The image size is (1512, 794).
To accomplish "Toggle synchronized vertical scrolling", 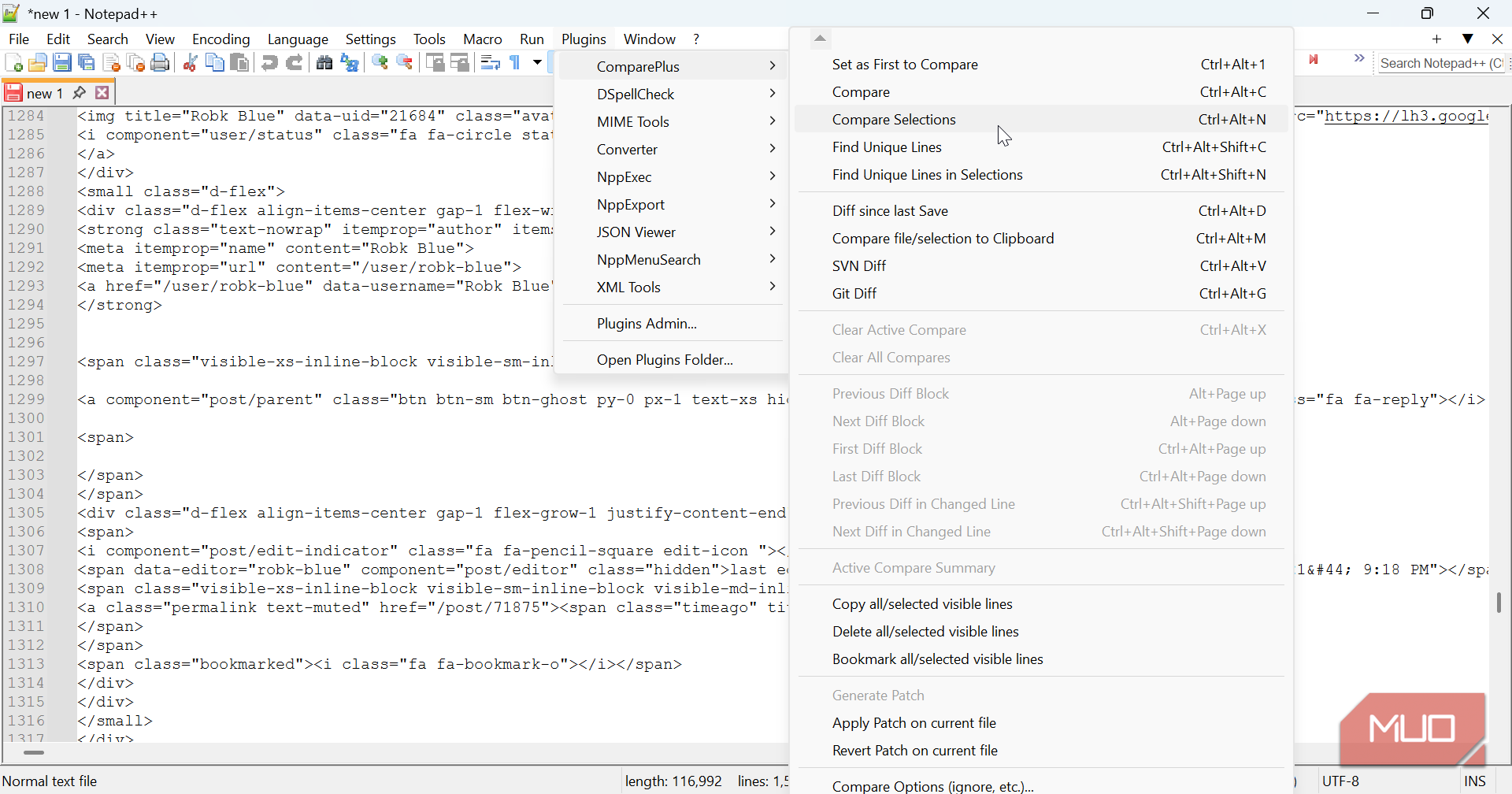I will click(x=435, y=63).
